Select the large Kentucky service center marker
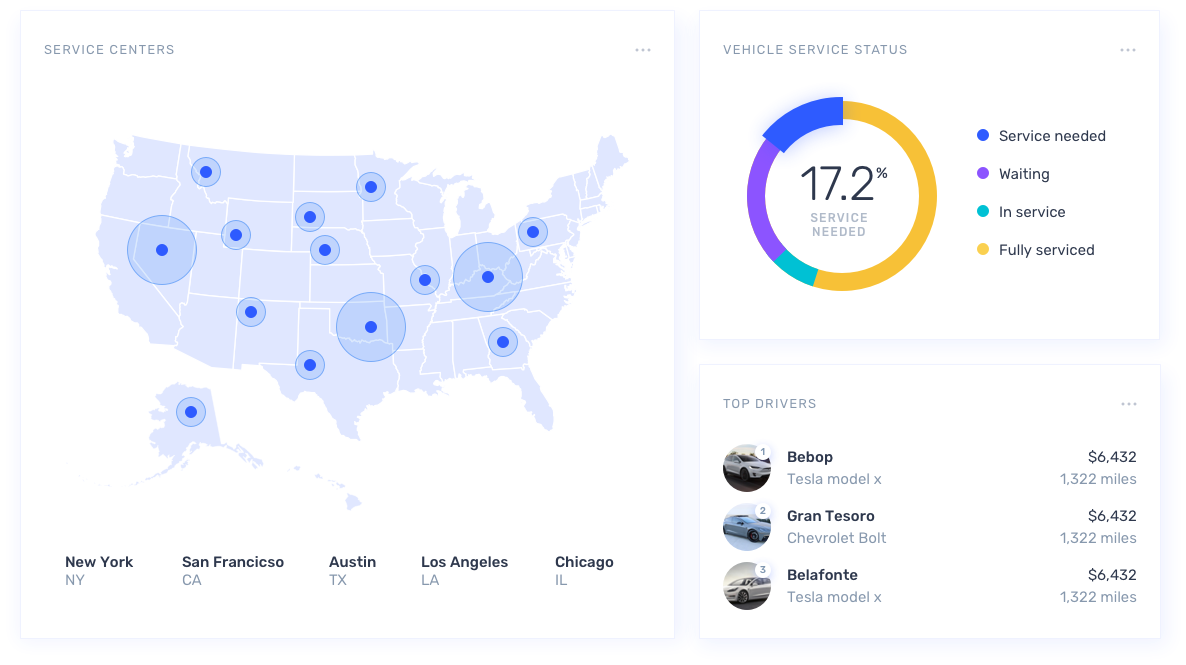The height and width of the screenshot is (665, 1186). tap(488, 277)
